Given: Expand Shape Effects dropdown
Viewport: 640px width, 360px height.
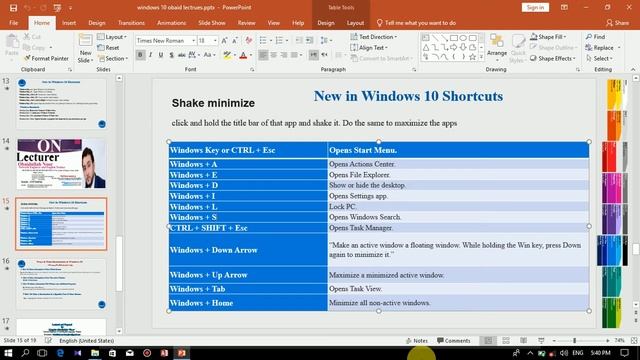Looking at the screenshot, I should [x=553, y=58].
